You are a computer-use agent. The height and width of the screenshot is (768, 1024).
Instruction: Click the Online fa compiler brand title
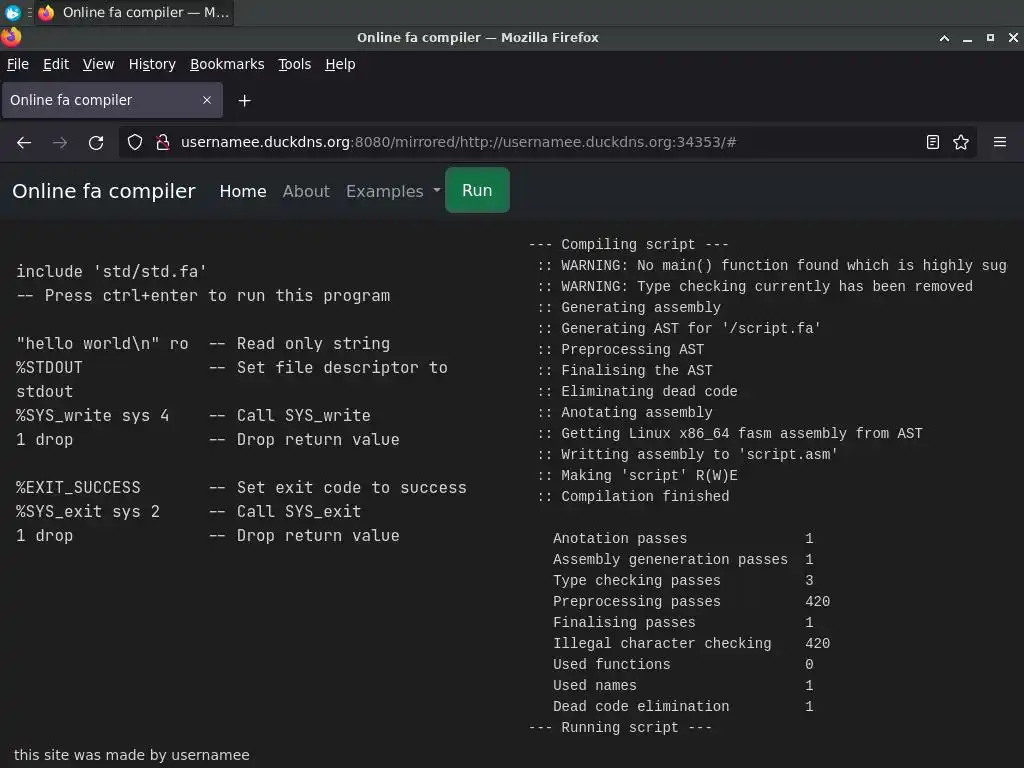click(104, 191)
